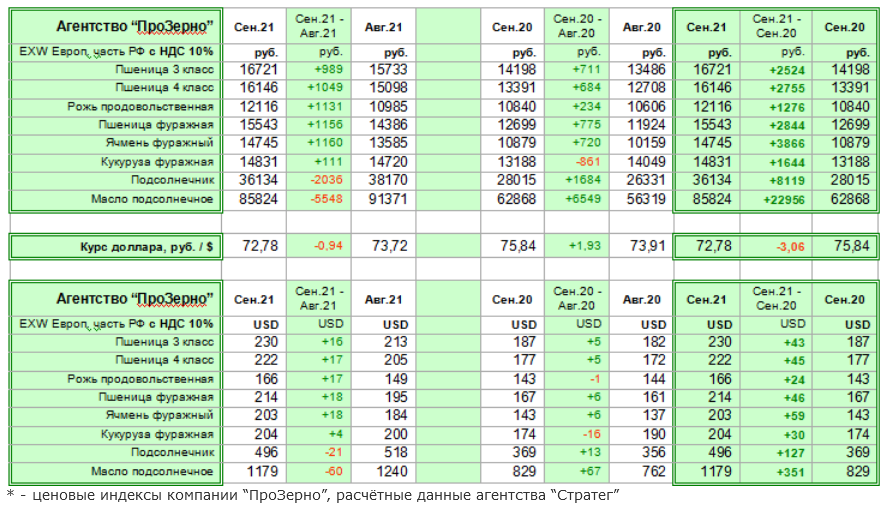Click the year-over-year change +2524
Screen dimensions: 885x505
pos(787,71)
